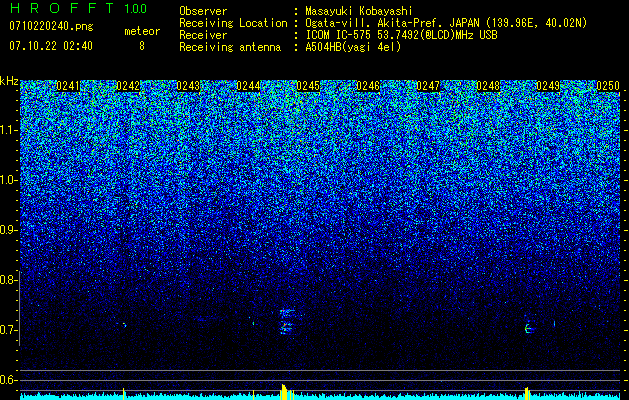Click the 0241 time marker

pyautogui.click(x=68, y=86)
